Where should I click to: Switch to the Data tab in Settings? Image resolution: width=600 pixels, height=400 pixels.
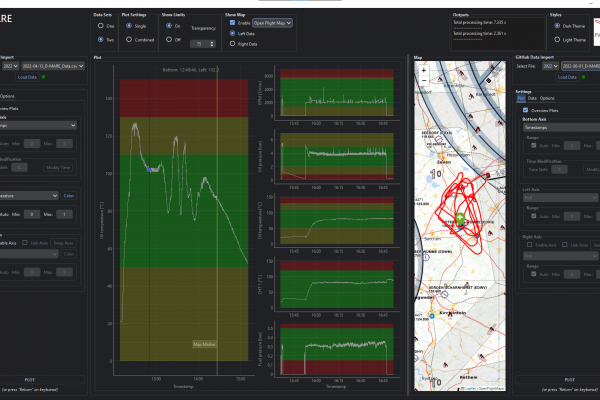click(532, 98)
